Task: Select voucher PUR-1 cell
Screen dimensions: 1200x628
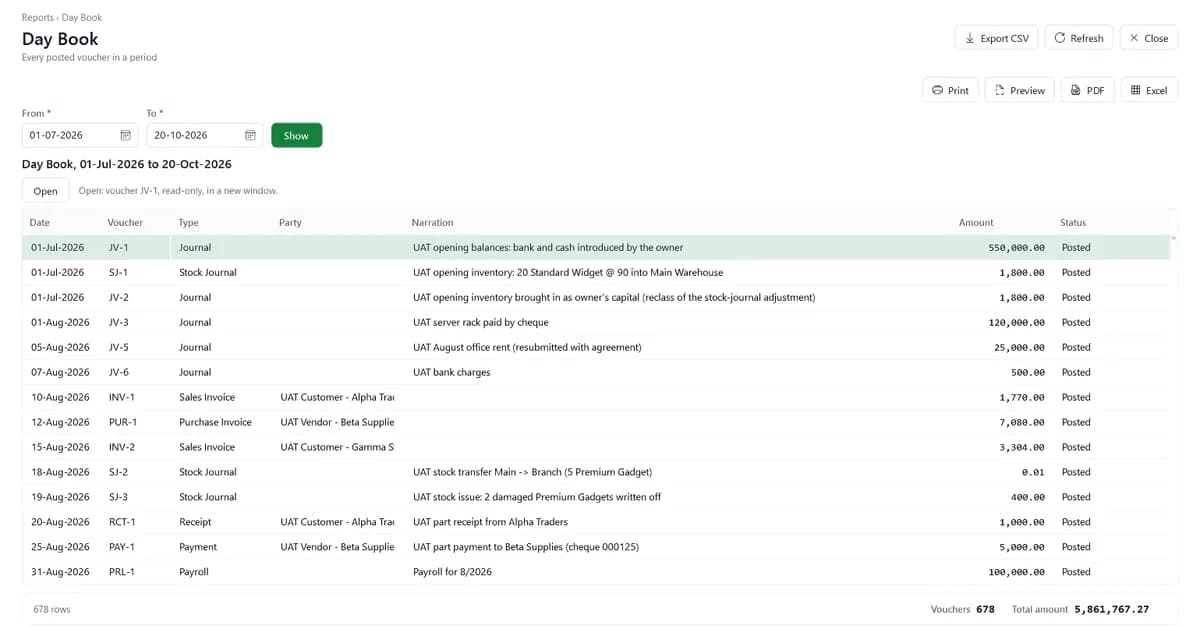Action: tap(123, 422)
